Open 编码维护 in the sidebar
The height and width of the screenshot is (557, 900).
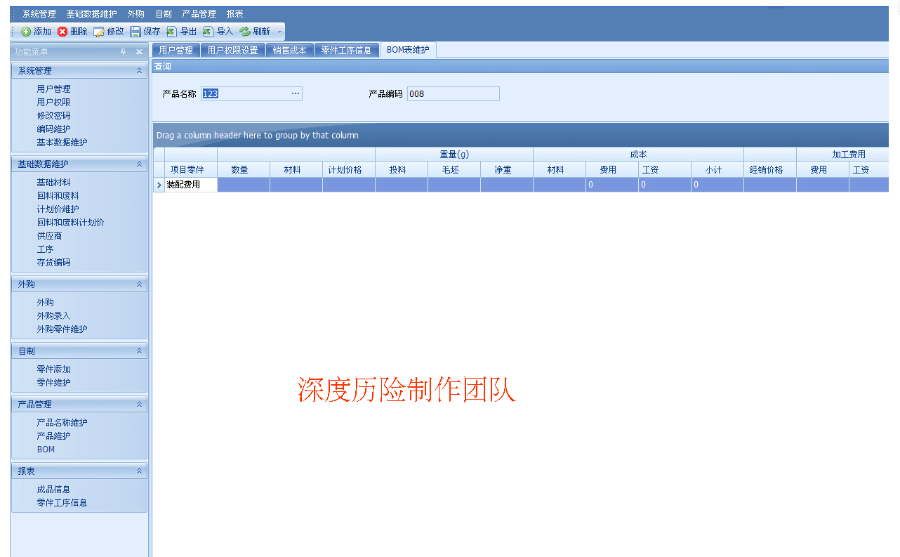point(53,129)
